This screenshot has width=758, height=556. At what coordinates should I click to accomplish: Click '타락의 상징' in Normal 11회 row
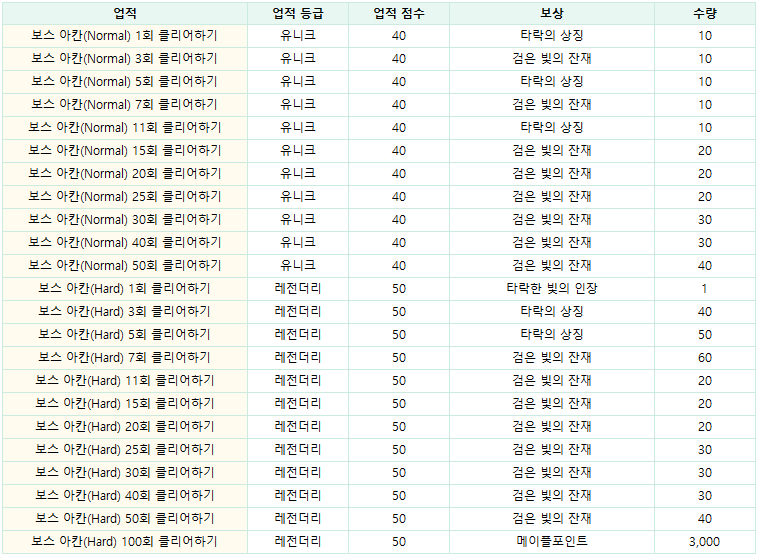[x=552, y=128]
